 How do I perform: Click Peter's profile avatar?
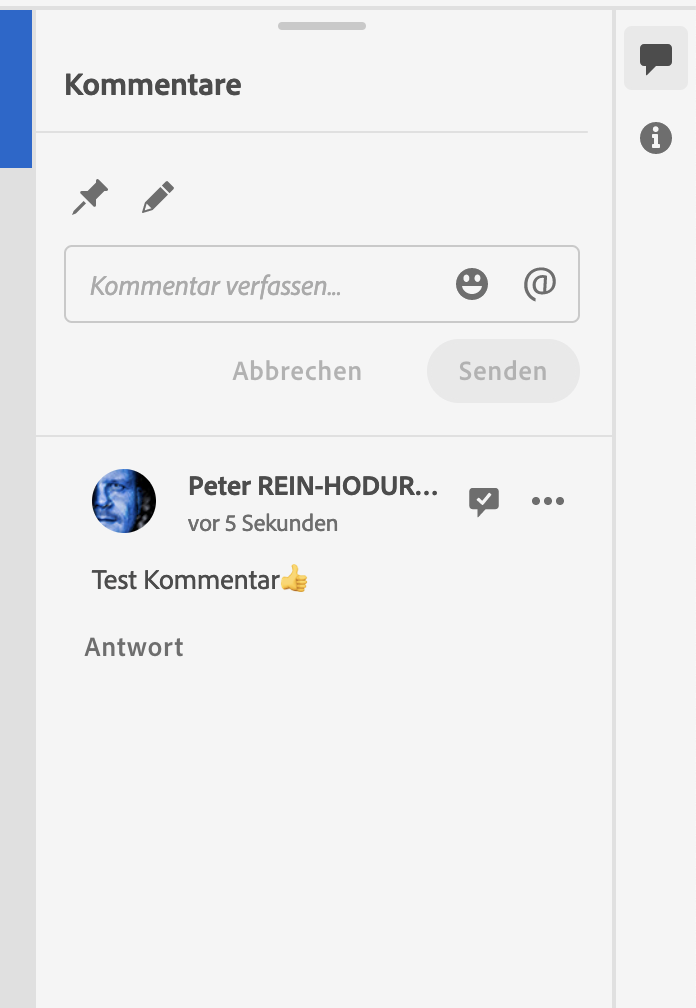pyautogui.click(x=124, y=501)
